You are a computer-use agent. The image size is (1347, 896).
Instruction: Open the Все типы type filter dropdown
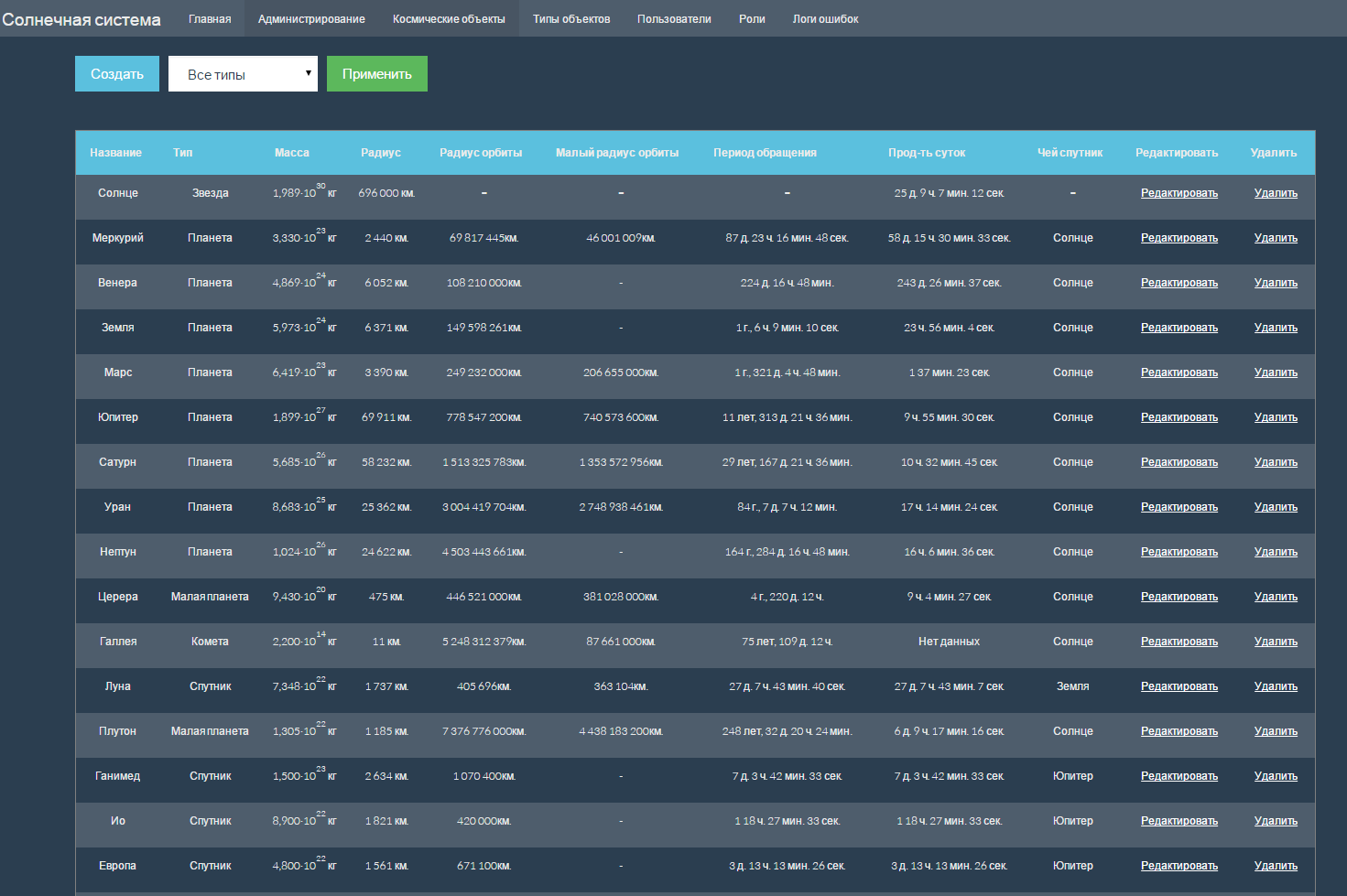pos(243,74)
